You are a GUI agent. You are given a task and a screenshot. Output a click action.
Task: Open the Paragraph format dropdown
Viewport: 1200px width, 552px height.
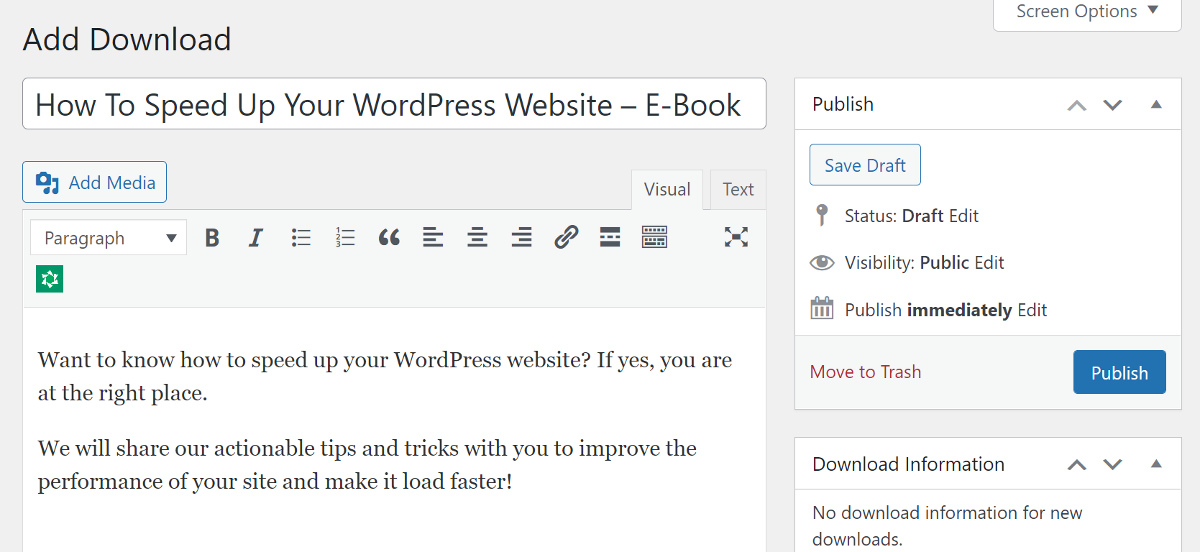tap(109, 238)
